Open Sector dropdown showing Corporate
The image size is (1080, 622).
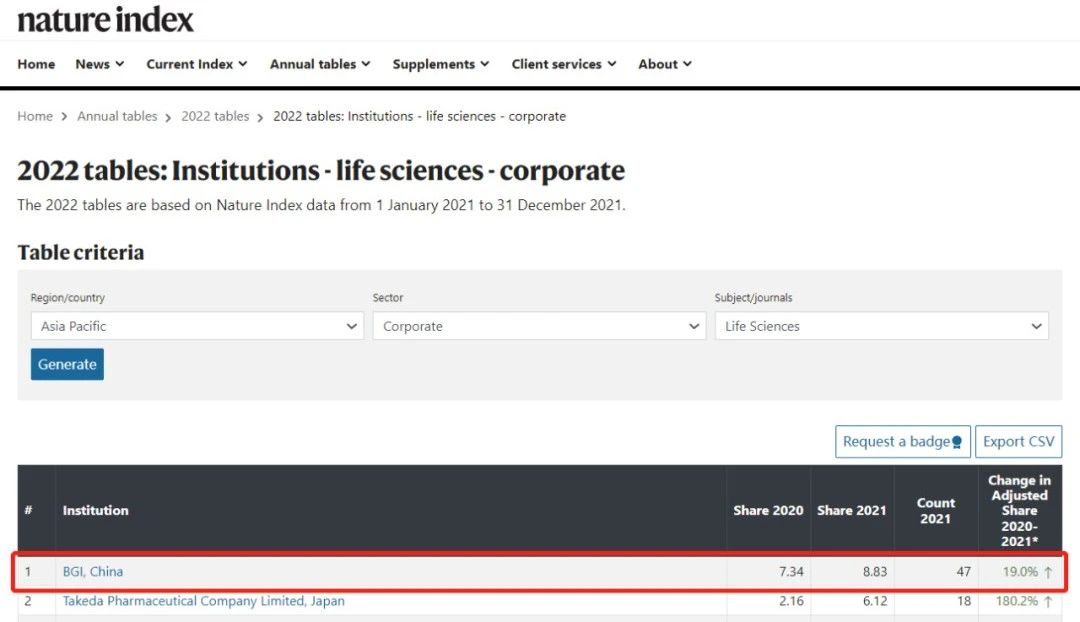point(539,326)
